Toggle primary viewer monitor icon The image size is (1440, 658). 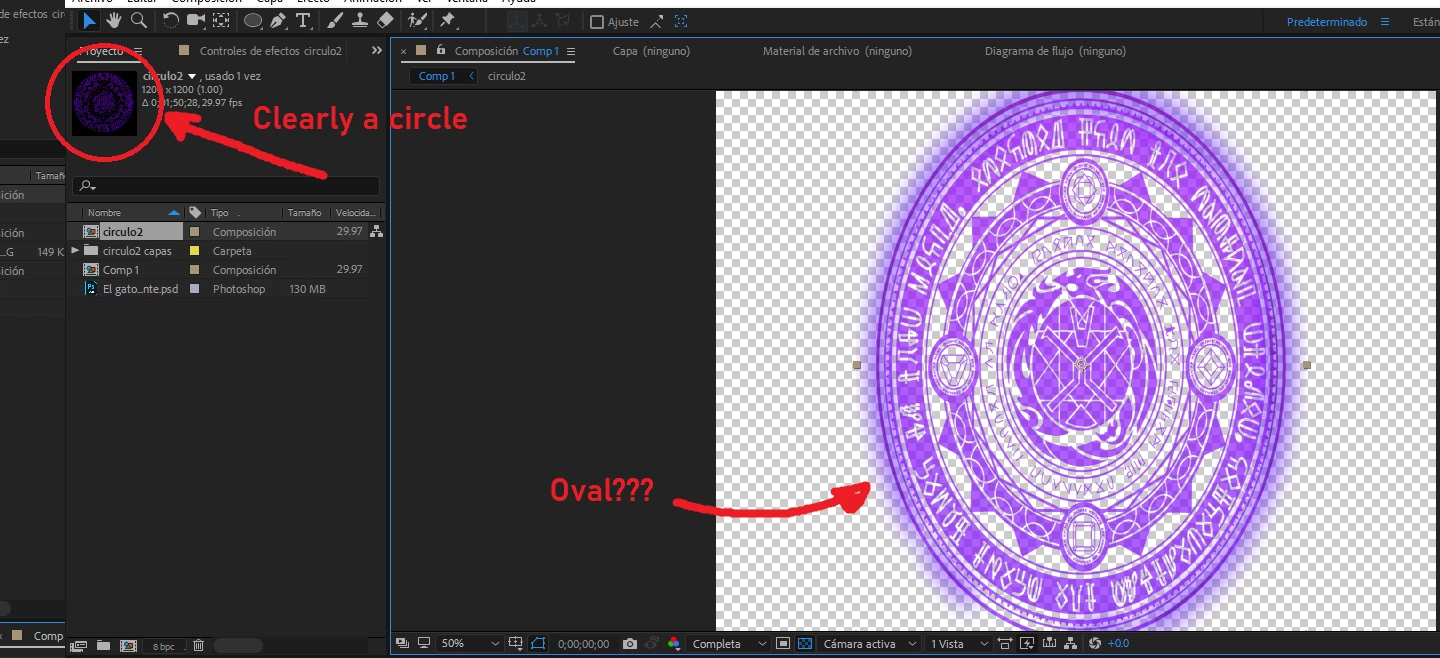click(424, 643)
